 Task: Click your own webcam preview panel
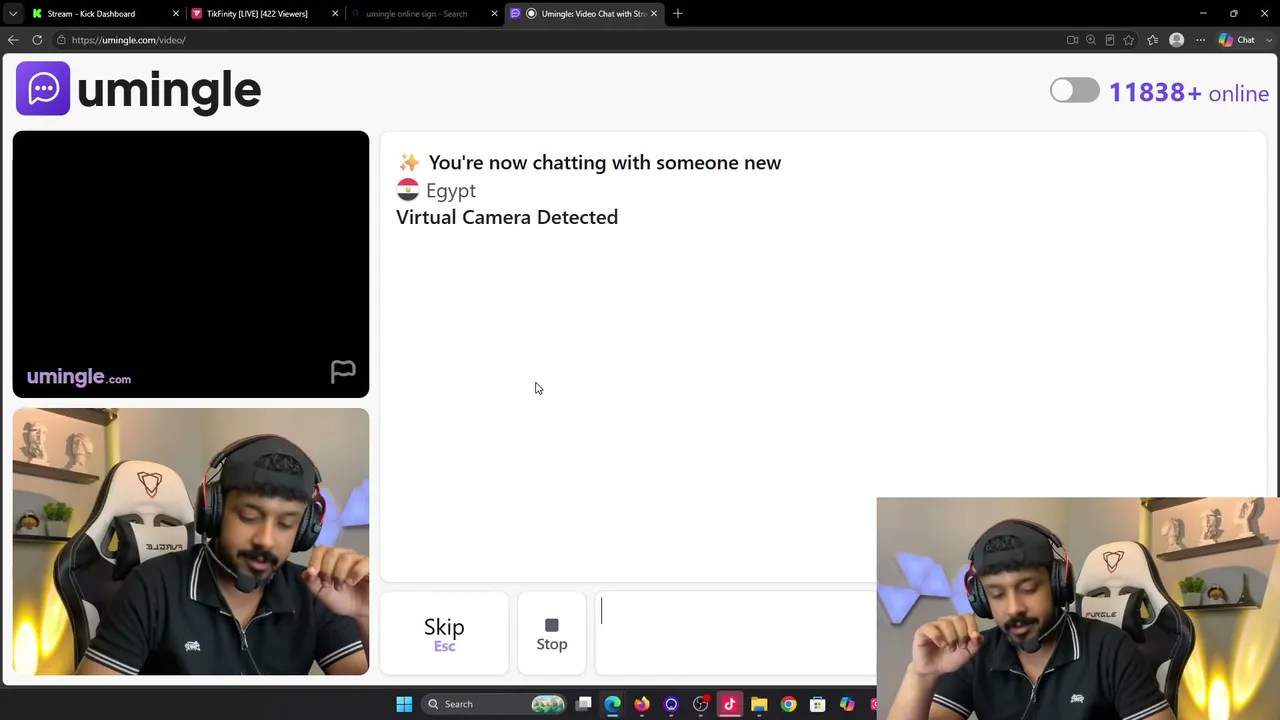pyautogui.click(x=191, y=542)
